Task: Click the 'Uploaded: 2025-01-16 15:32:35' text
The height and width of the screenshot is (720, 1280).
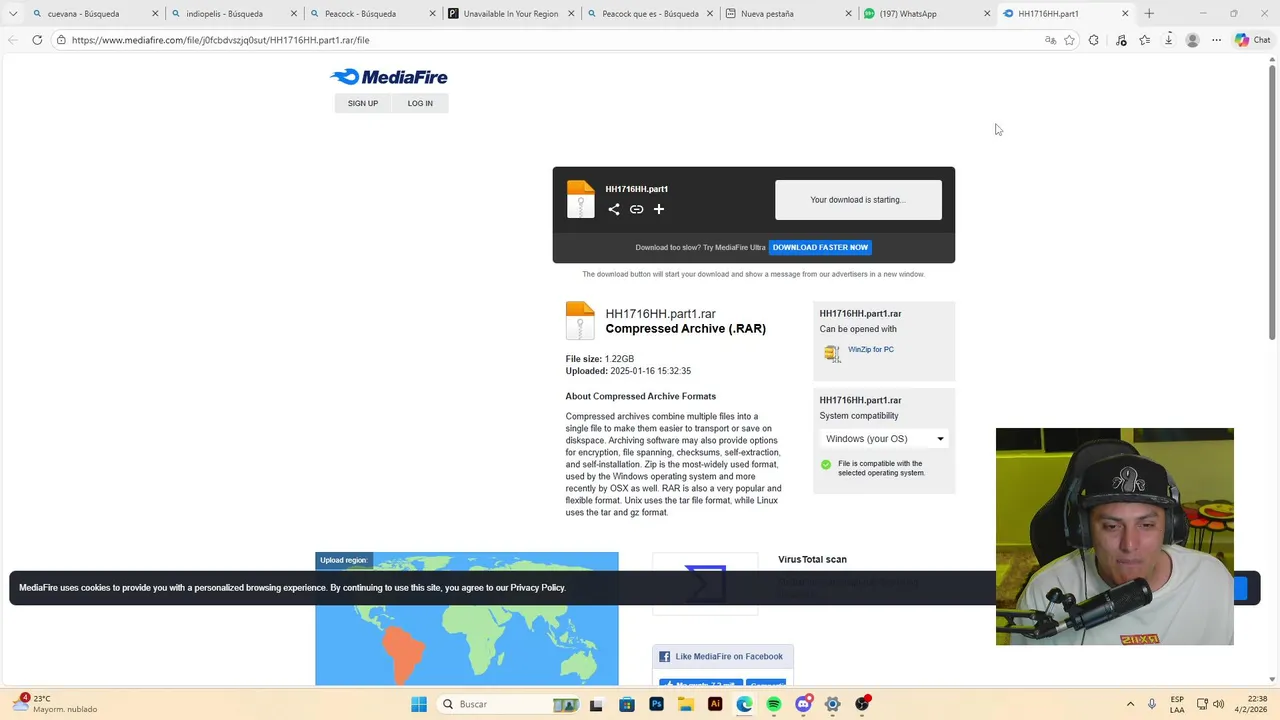Action: 628,371
